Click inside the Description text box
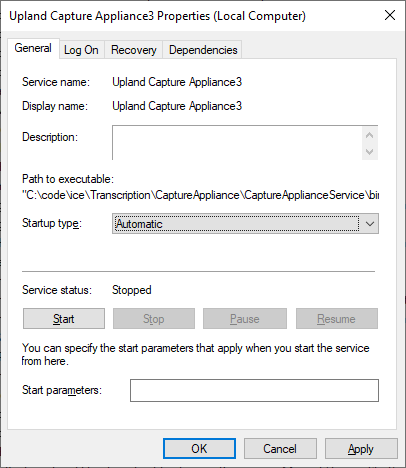This screenshot has width=406, height=468. (237, 143)
